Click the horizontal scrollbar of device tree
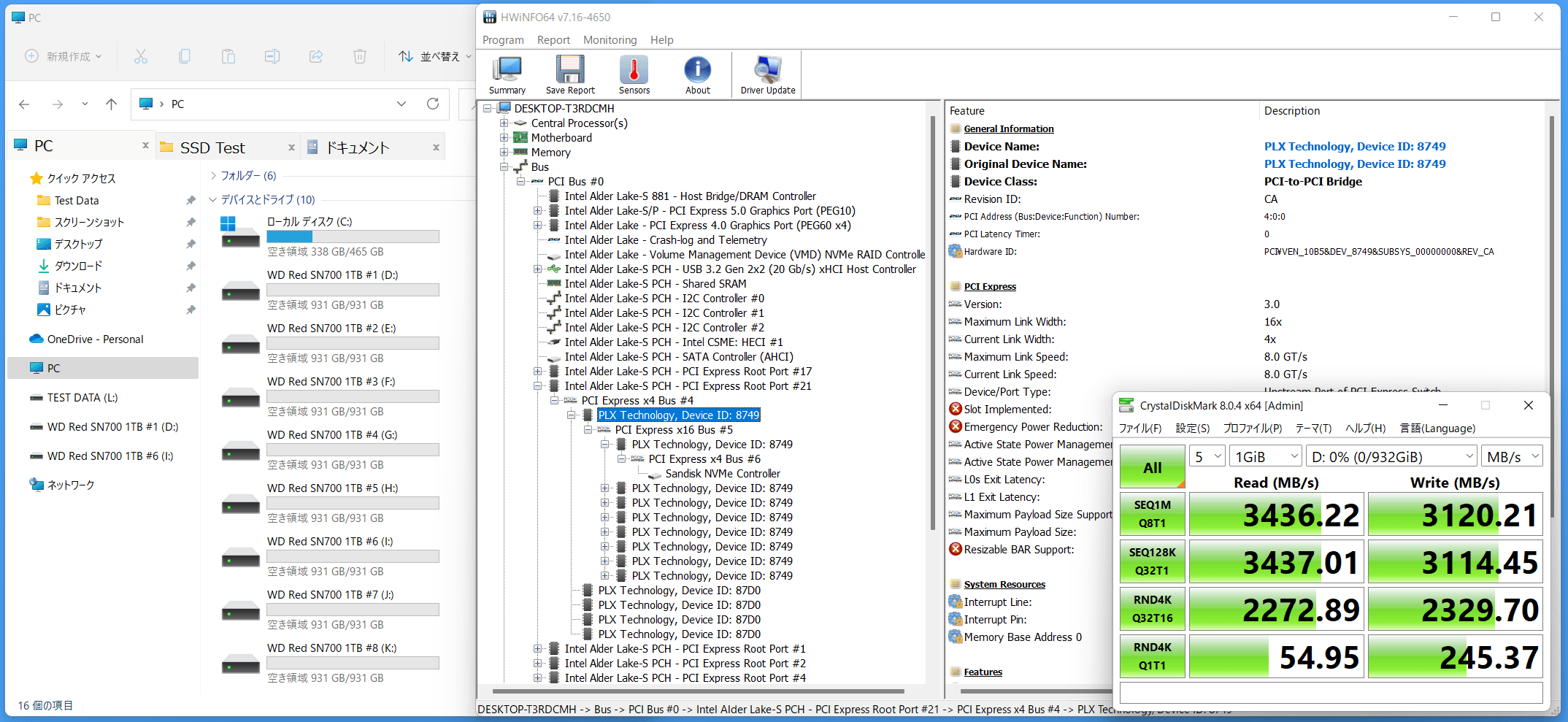1568x722 pixels. [x=698, y=691]
